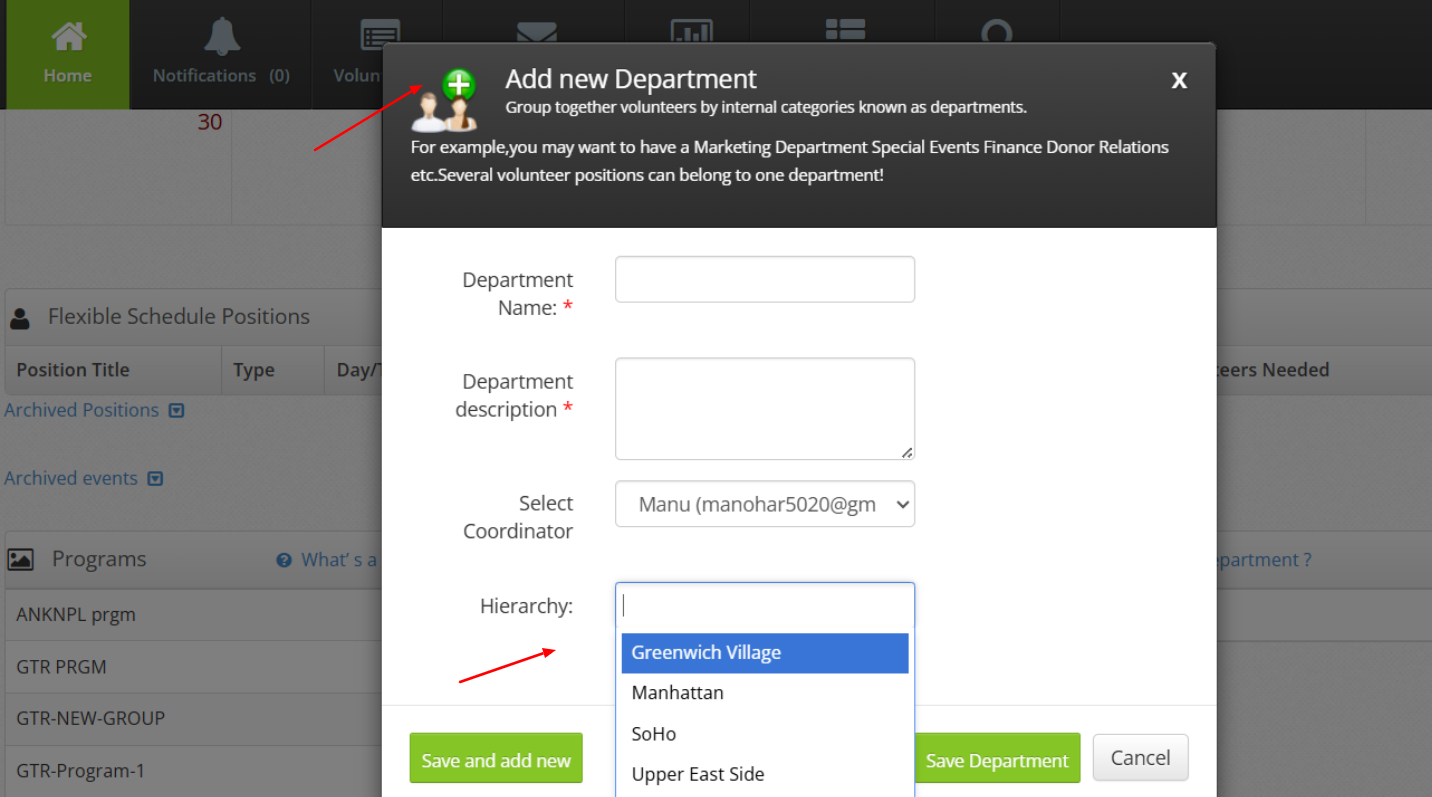1432x797 pixels.
Task: Expand the Archived events arrow
Action: [155, 479]
